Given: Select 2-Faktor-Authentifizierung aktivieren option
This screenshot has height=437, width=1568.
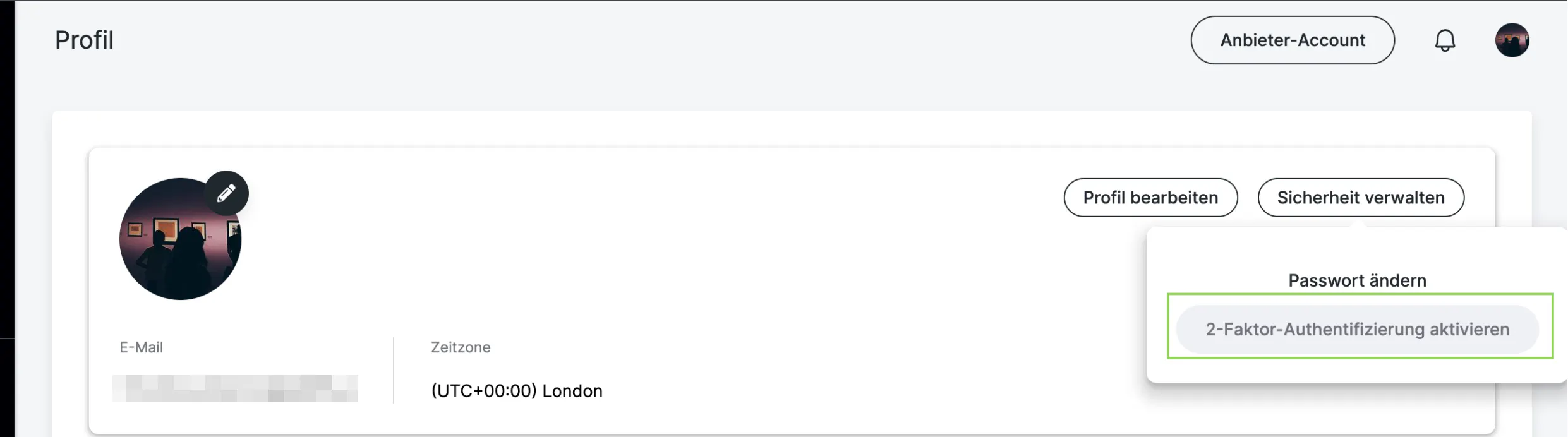Looking at the screenshot, I should [1357, 330].
